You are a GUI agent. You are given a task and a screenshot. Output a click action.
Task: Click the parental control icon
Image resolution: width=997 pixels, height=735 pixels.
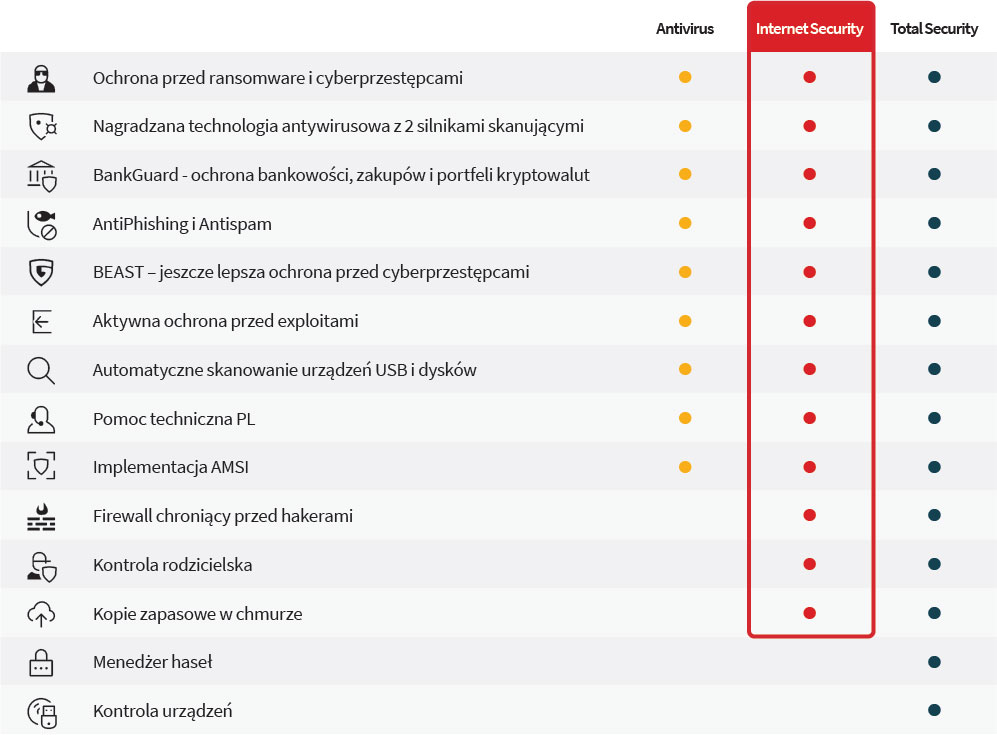point(41,565)
